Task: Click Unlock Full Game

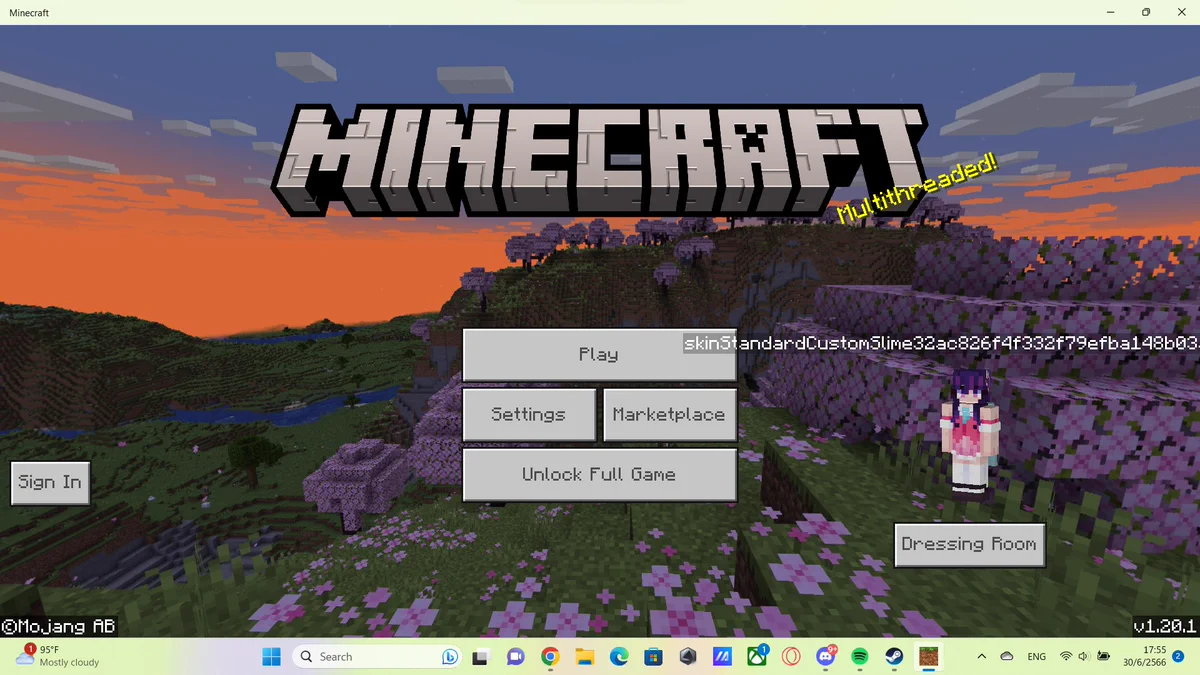Action: (x=599, y=474)
